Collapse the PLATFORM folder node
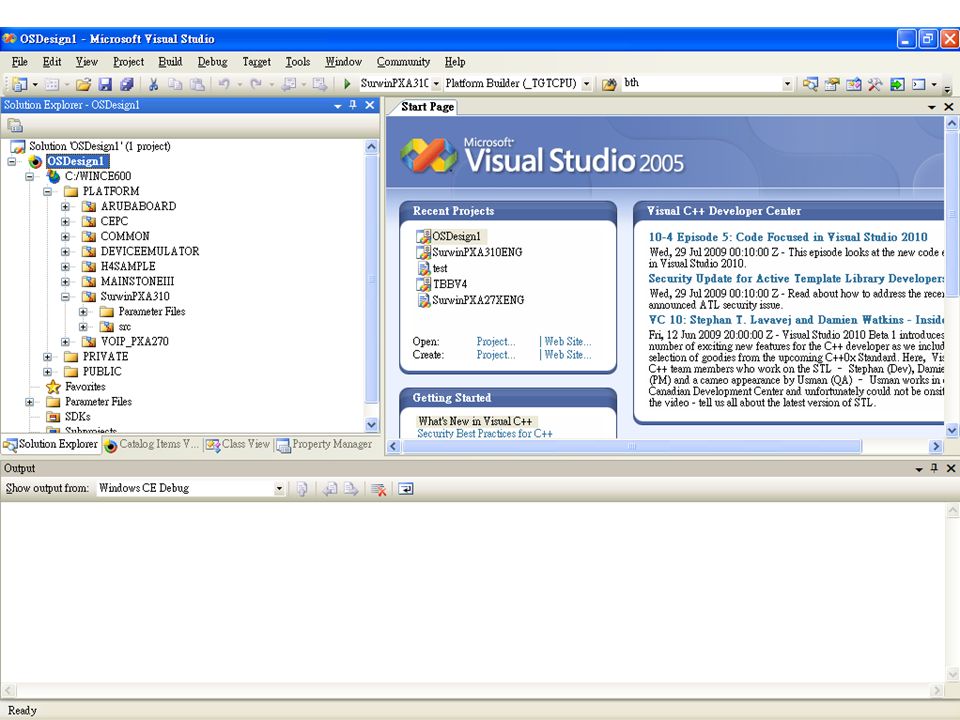960x720 pixels. click(47, 192)
